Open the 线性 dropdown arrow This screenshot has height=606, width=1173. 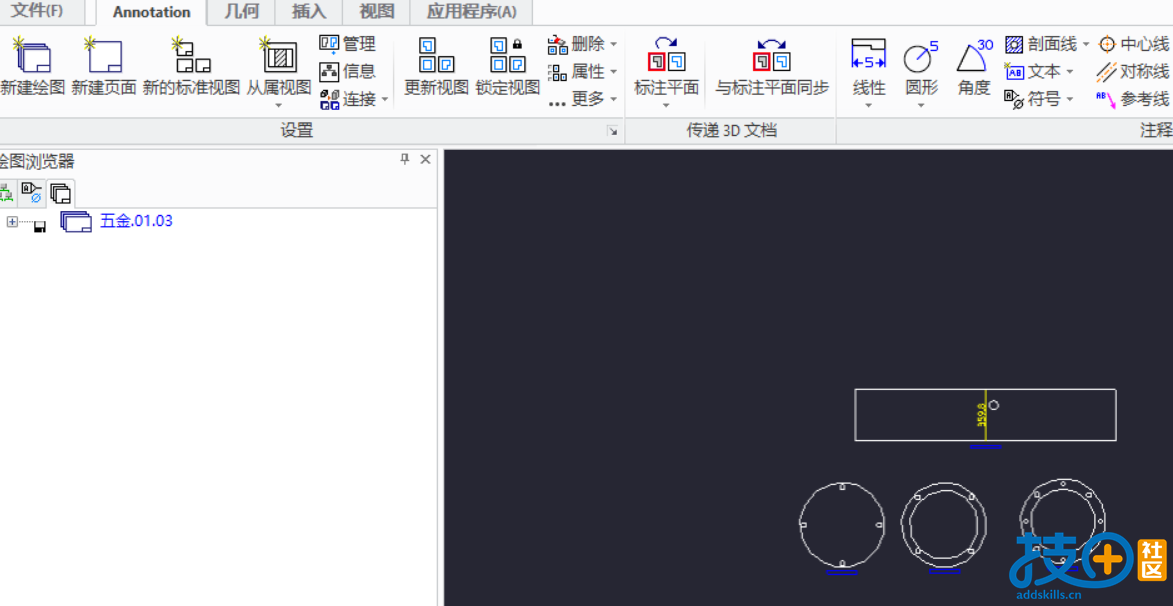pyautogui.click(x=869, y=105)
